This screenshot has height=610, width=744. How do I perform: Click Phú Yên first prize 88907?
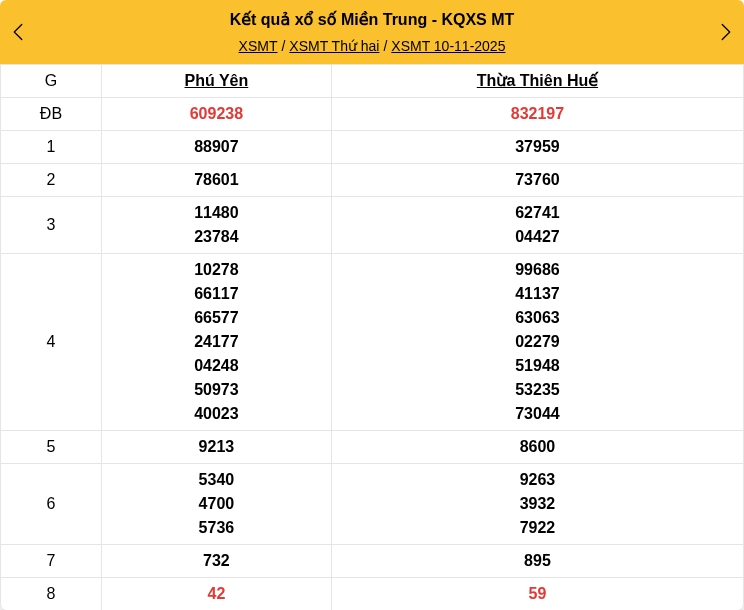(216, 147)
